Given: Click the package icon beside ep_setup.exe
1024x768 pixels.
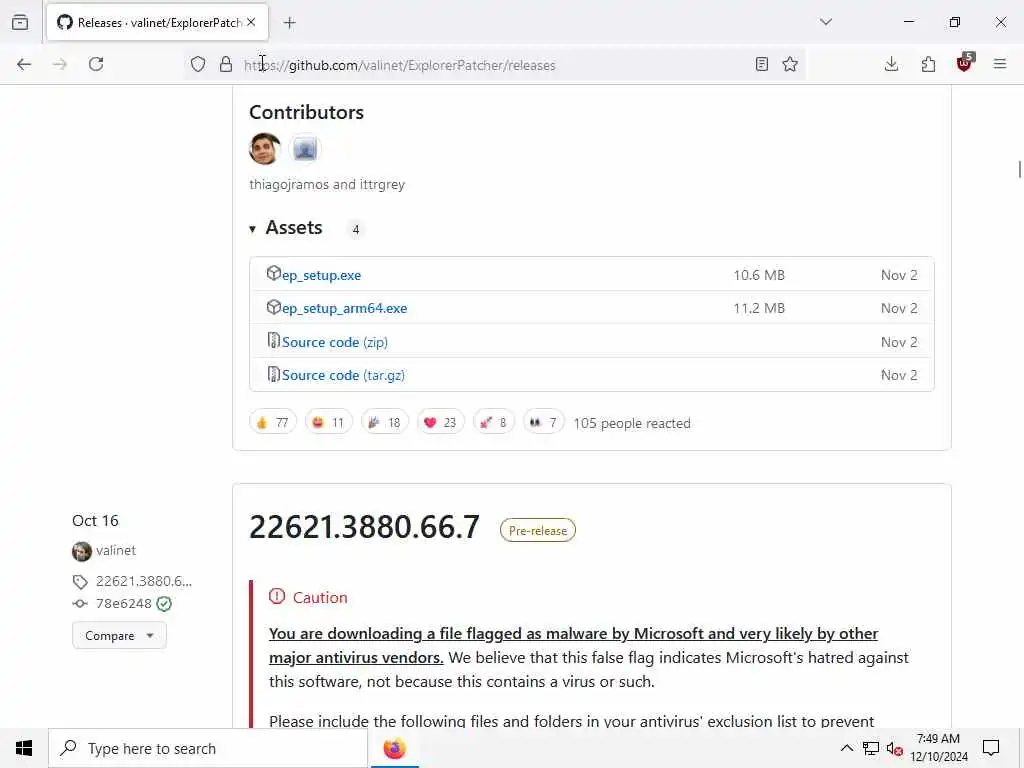Looking at the screenshot, I should tap(274, 273).
